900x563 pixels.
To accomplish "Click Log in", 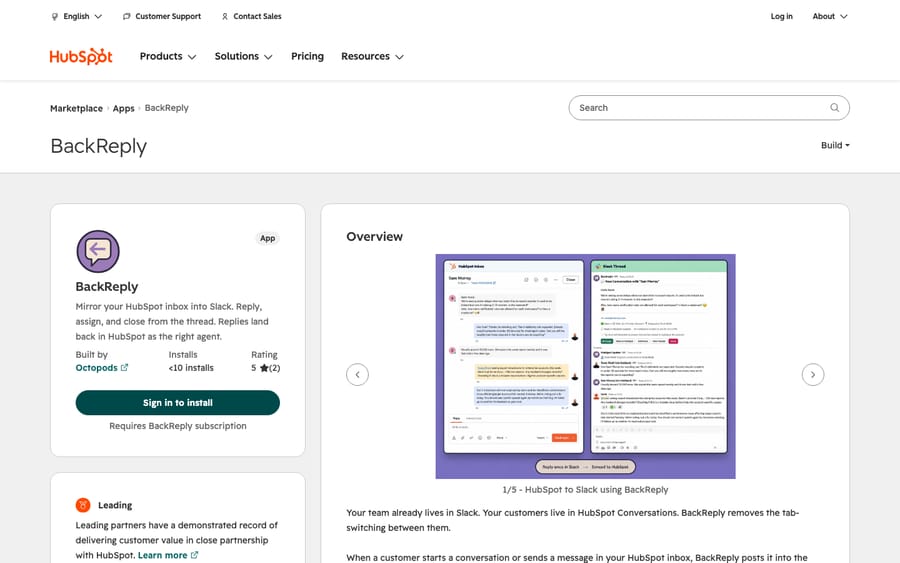I will click(x=781, y=16).
